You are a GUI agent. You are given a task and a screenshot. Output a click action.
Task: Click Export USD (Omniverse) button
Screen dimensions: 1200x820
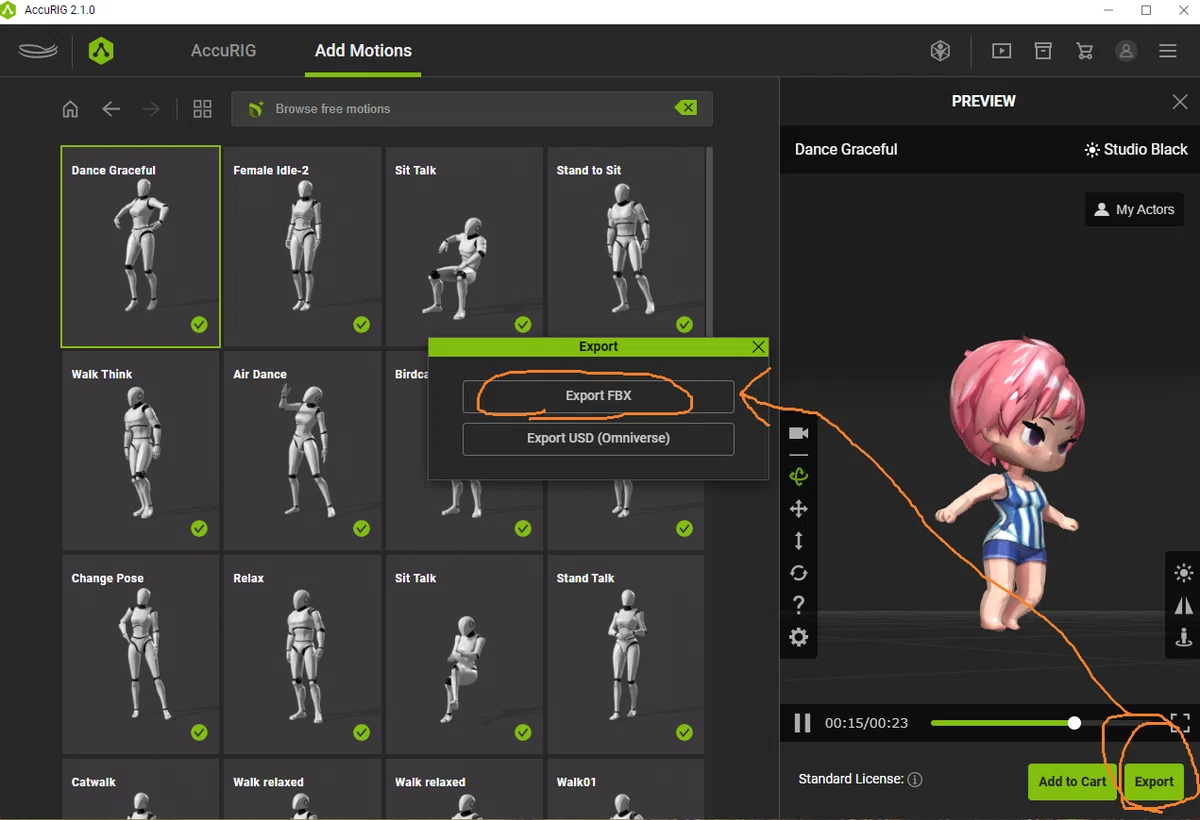(x=598, y=438)
